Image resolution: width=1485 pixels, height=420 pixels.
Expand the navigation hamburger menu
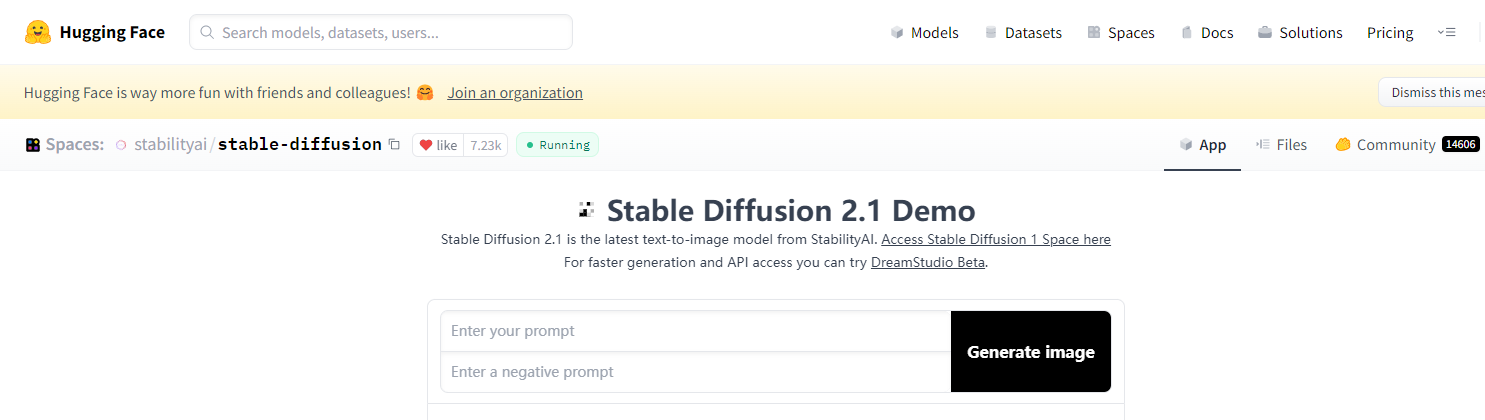pyautogui.click(x=1446, y=33)
